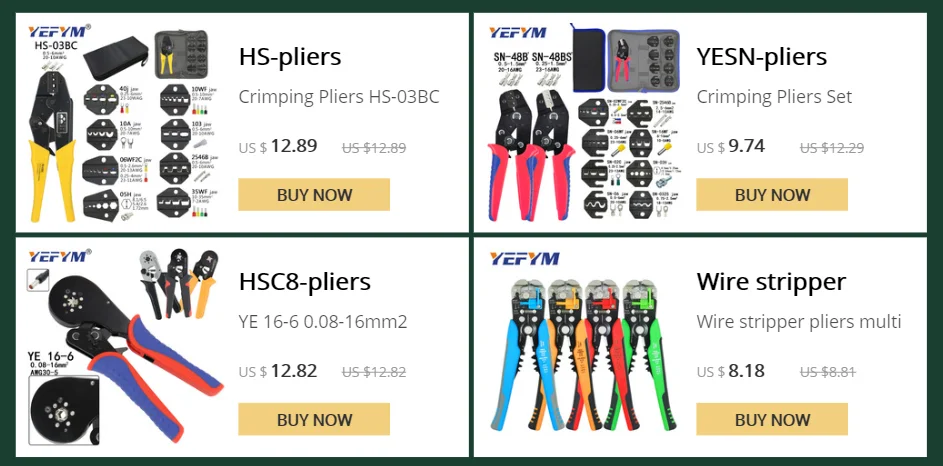
Task: Open the Wire stripper product title
Action: click(x=771, y=281)
